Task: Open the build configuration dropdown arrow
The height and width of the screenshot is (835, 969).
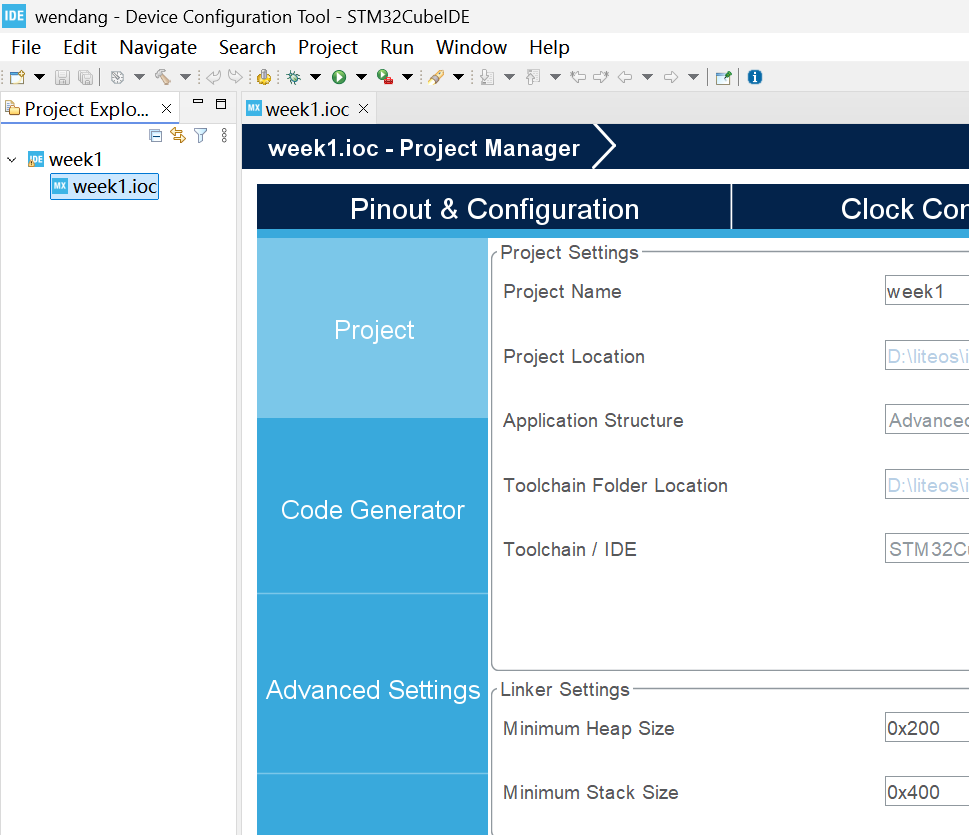Action: [140, 77]
